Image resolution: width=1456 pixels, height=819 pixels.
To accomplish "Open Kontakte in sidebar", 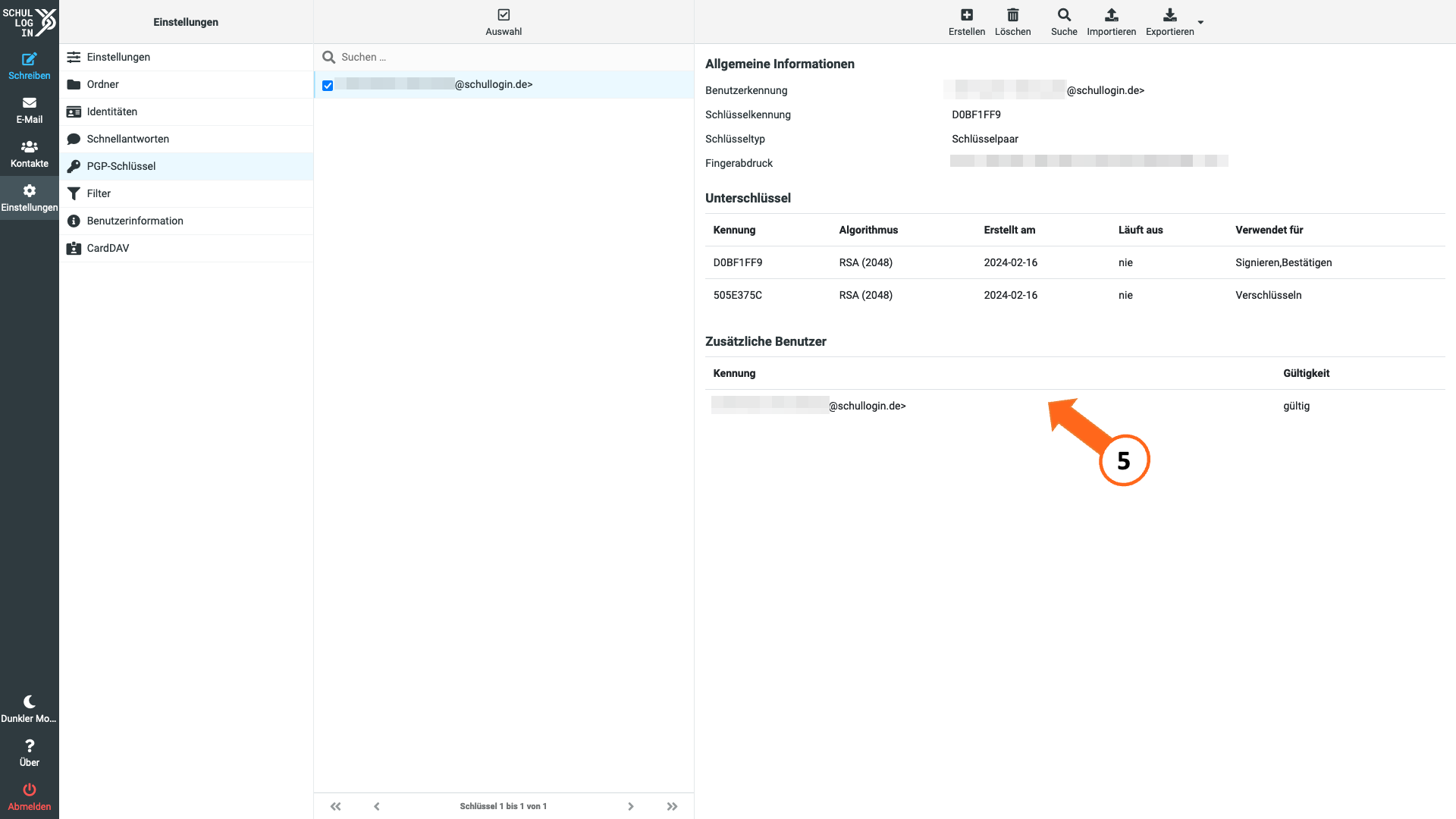I will click(30, 154).
